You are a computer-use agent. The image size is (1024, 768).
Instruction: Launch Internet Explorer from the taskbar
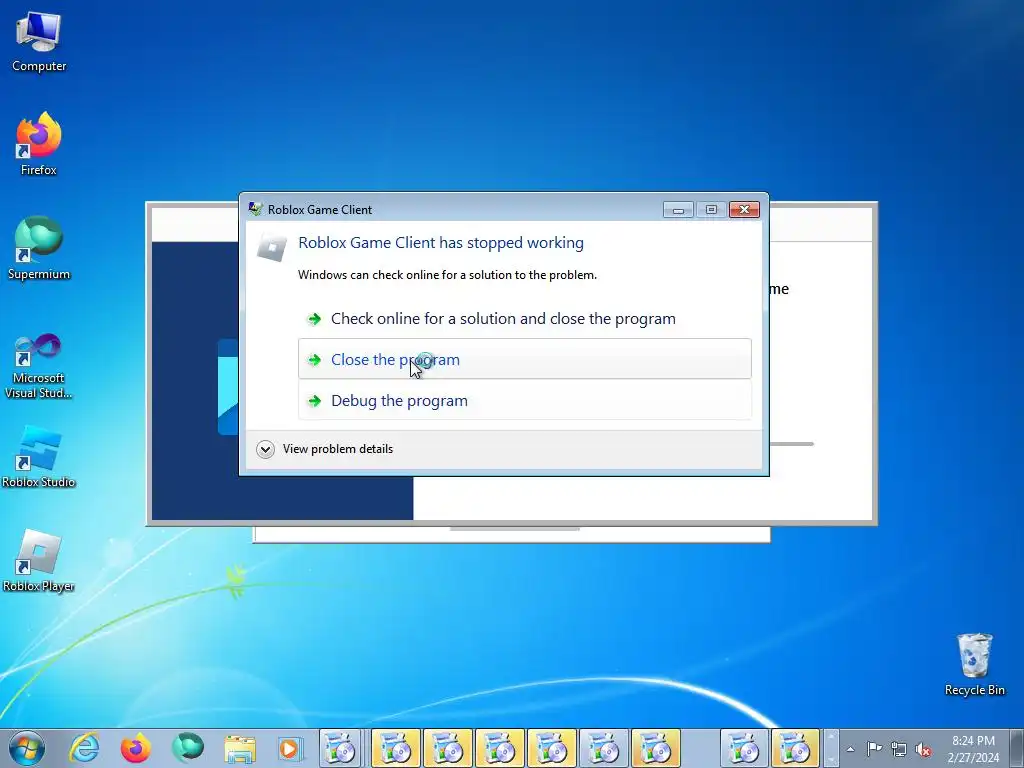84,748
